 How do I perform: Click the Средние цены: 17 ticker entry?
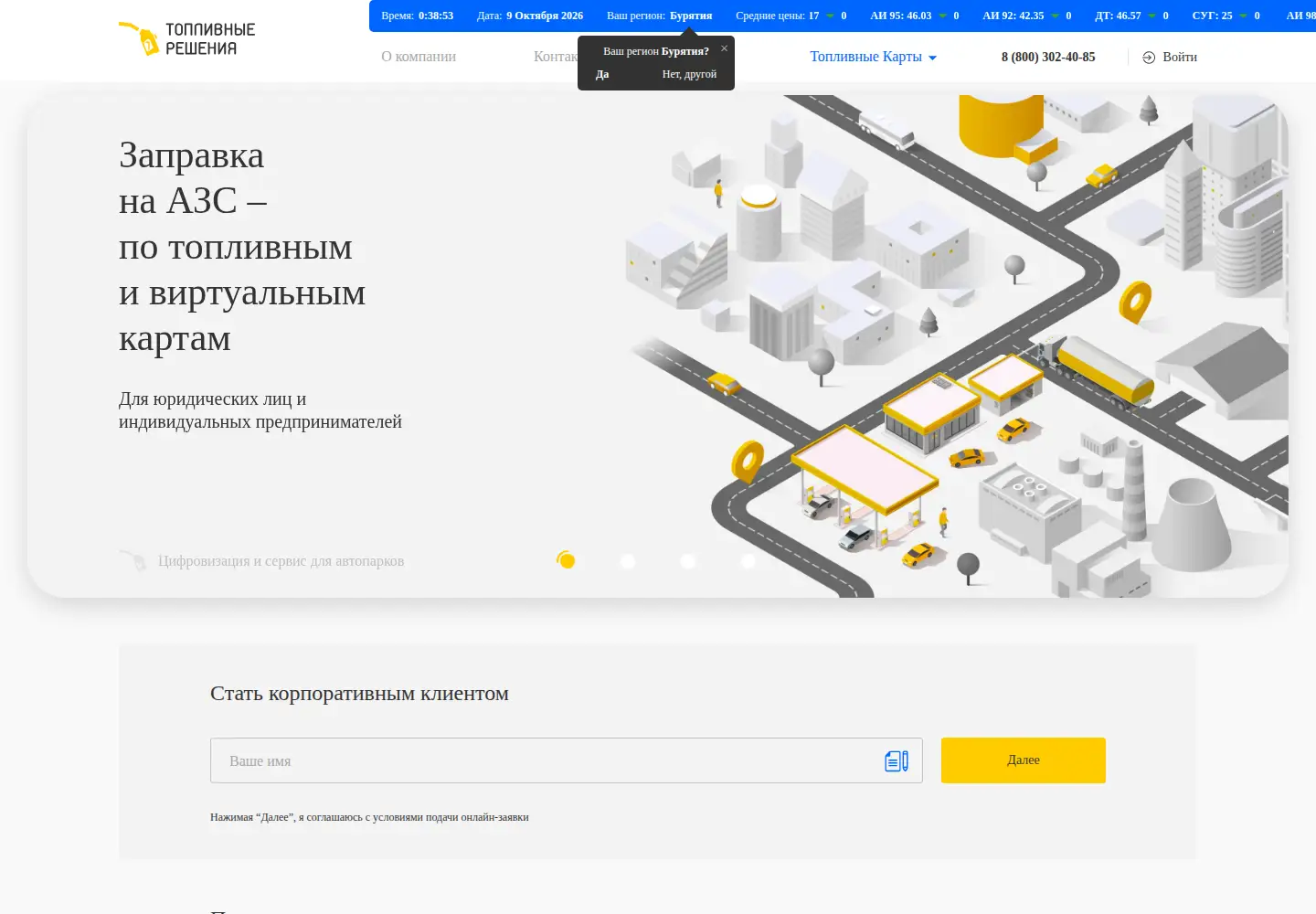point(791,16)
